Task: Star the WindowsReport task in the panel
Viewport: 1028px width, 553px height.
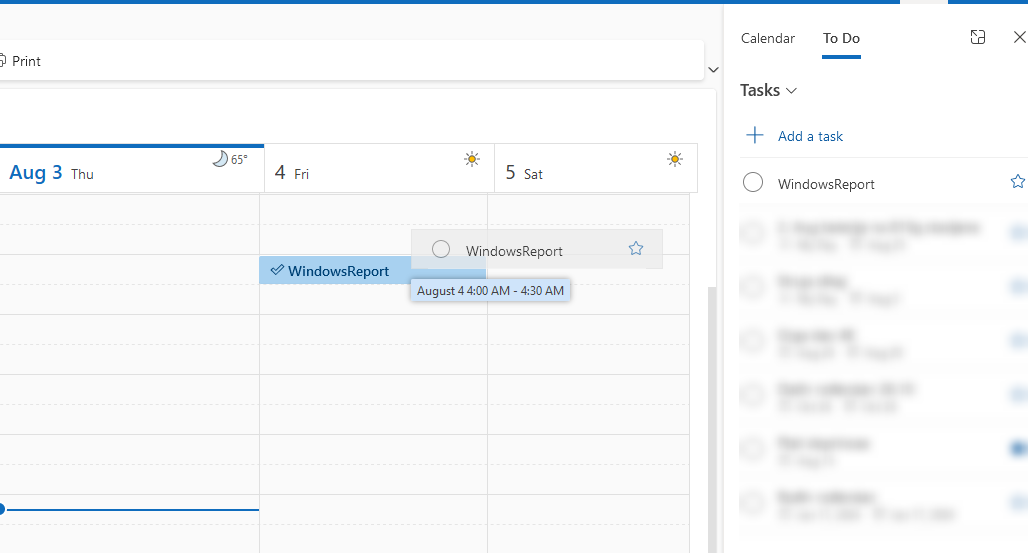Action: (1018, 182)
